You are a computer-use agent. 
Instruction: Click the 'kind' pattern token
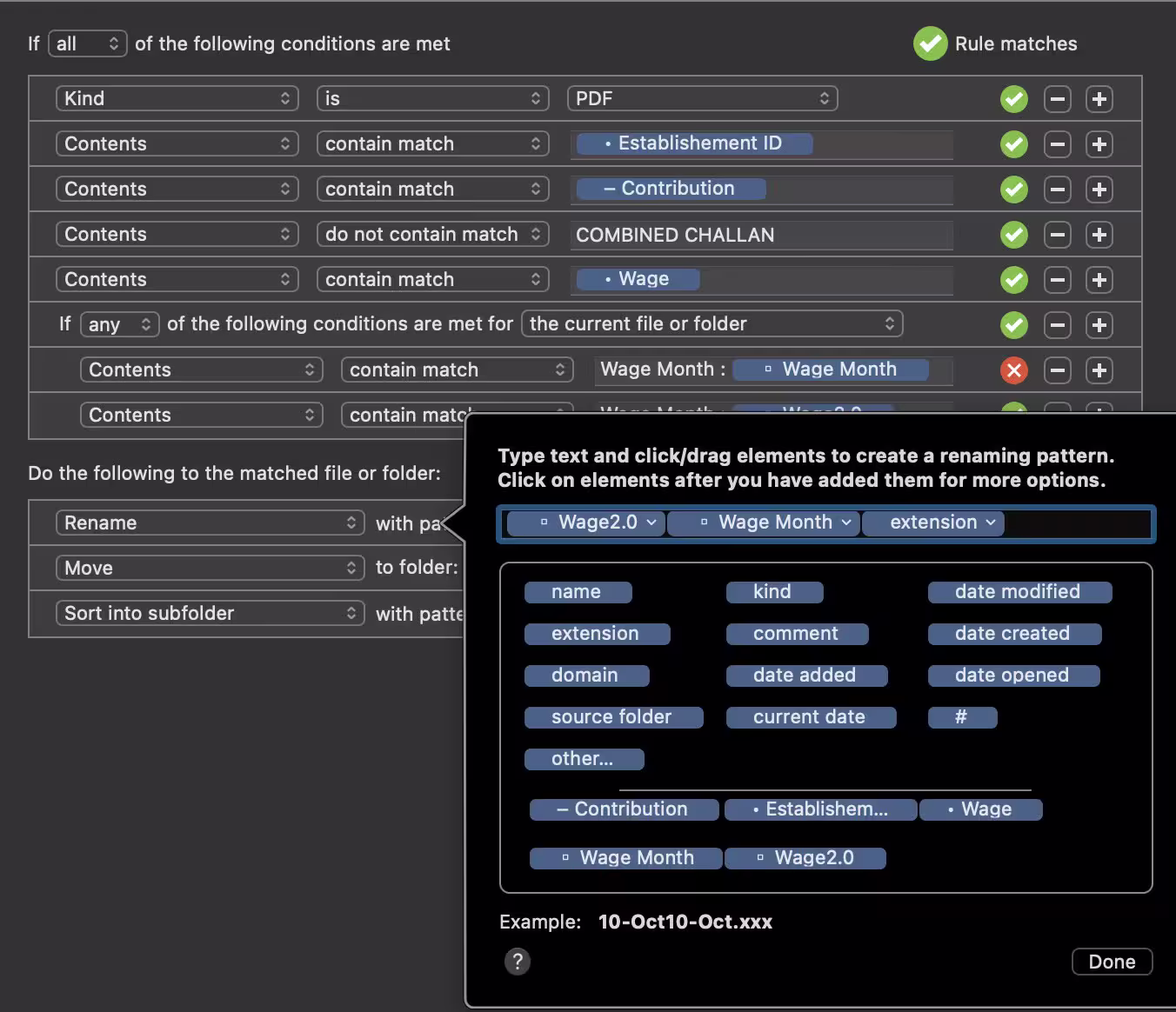tap(774, 592)
